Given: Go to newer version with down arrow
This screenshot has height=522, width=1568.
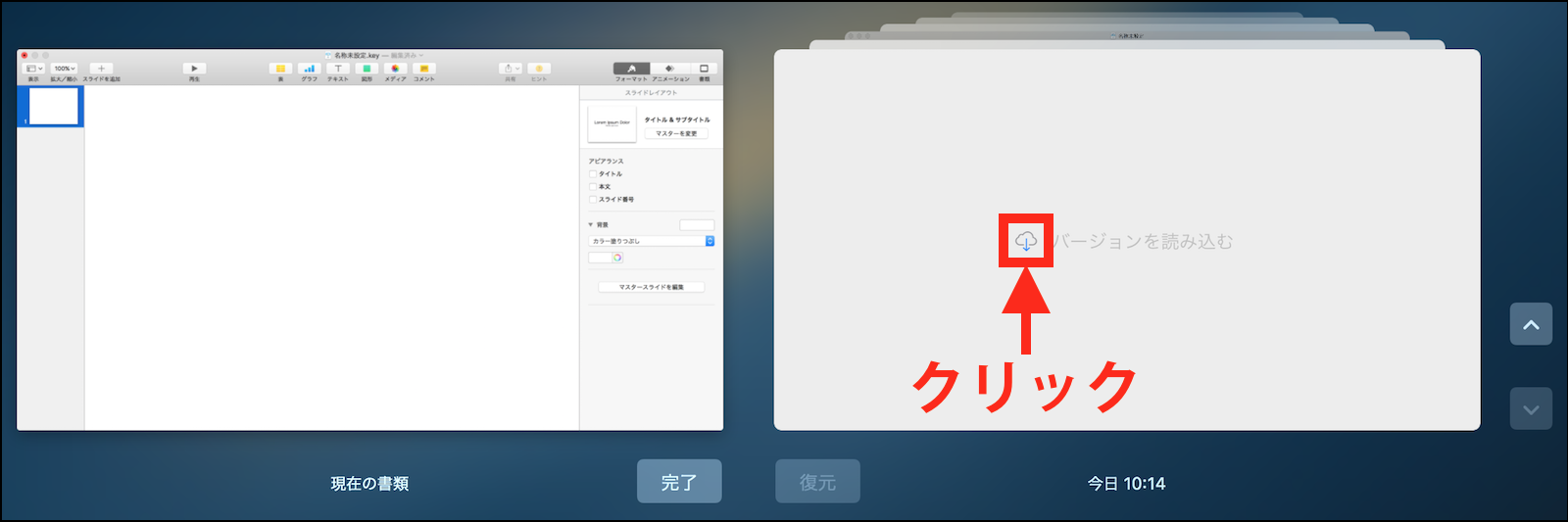Looking at the screenshot, I should point(1531,409).
